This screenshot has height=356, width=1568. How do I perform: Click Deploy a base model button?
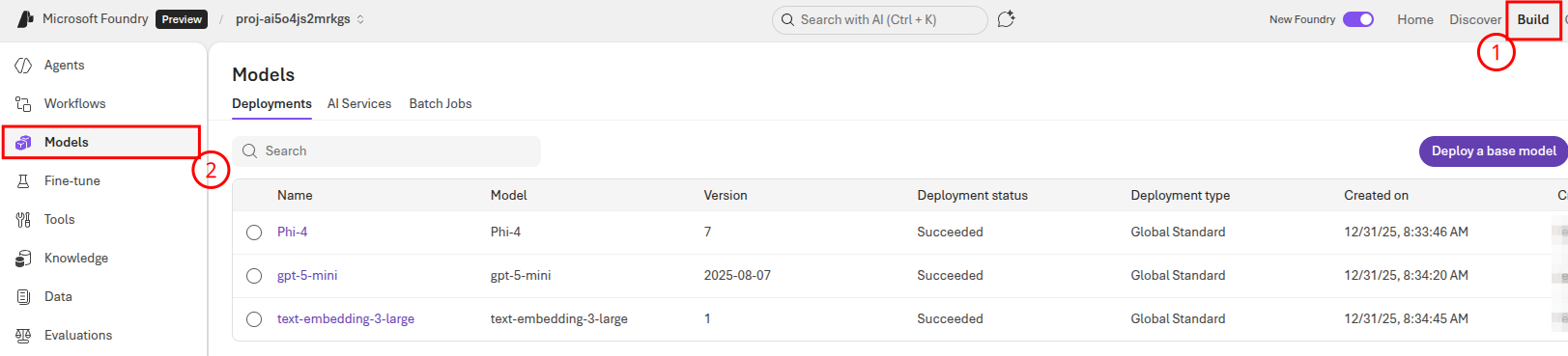(x=1494, y=151)
